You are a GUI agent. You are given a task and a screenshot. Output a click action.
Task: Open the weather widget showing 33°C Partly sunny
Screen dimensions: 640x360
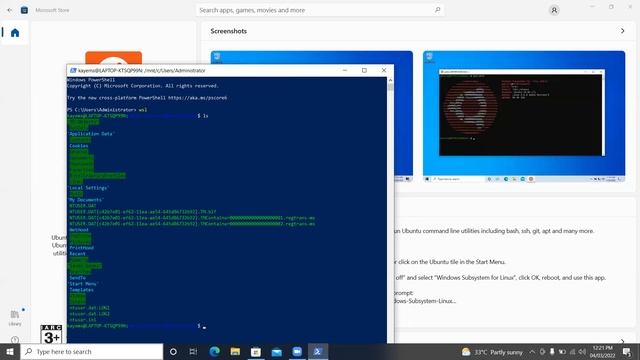pyautogui.click(x=492, y=352)
